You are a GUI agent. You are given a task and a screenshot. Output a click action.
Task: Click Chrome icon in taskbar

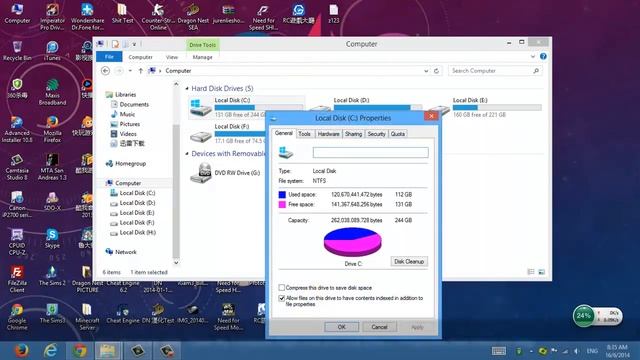80,351
